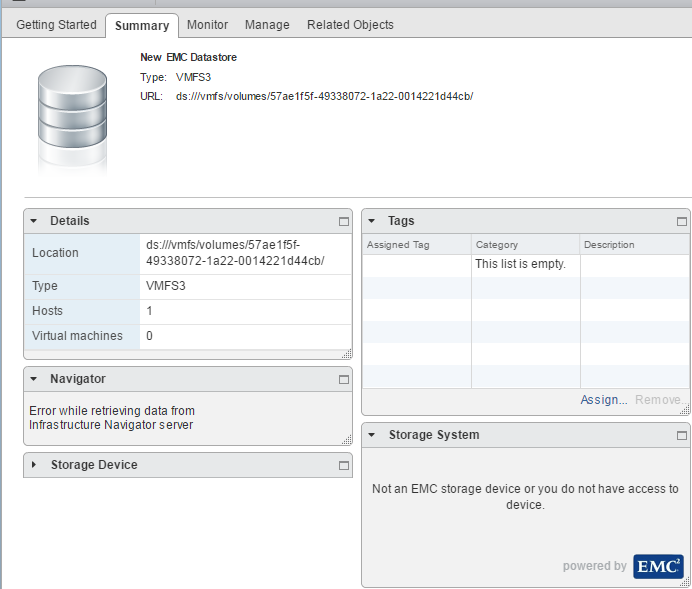
Task: Click the Assign... tag link
Action: (x=603, y=400)
